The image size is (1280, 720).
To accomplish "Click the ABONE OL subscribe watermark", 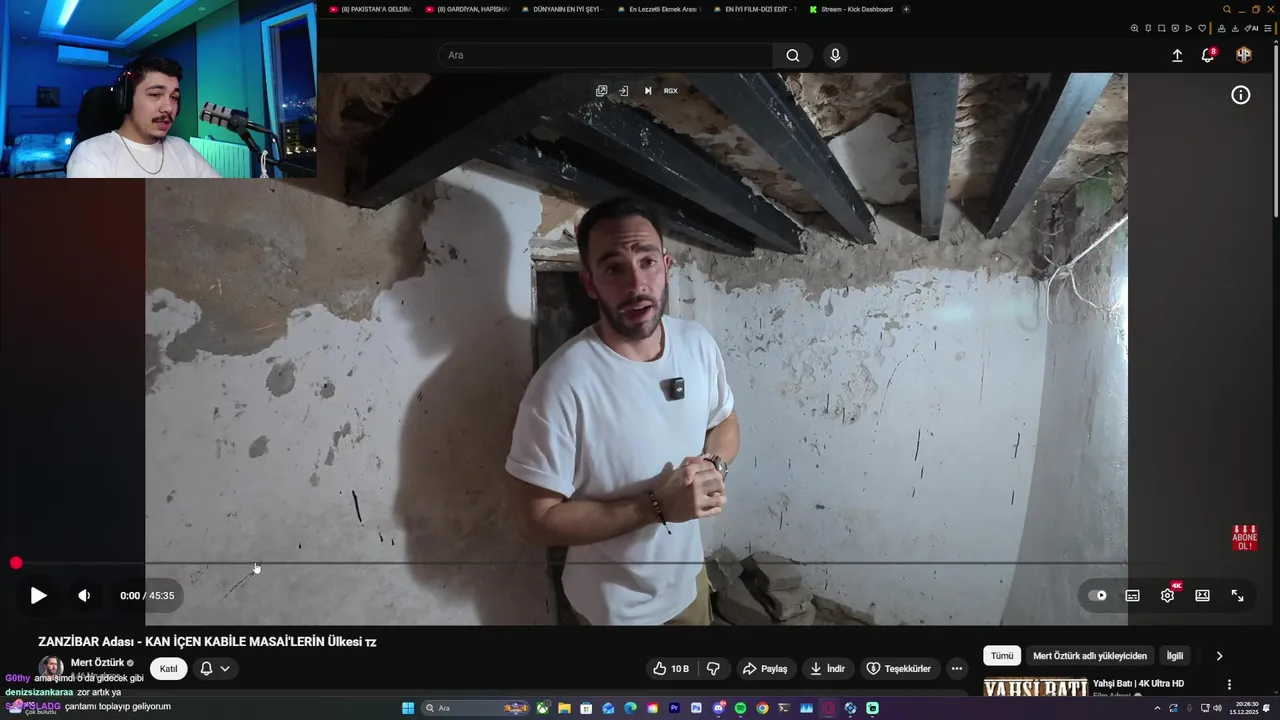I will pyautogui.click(x=1244, y=538).
